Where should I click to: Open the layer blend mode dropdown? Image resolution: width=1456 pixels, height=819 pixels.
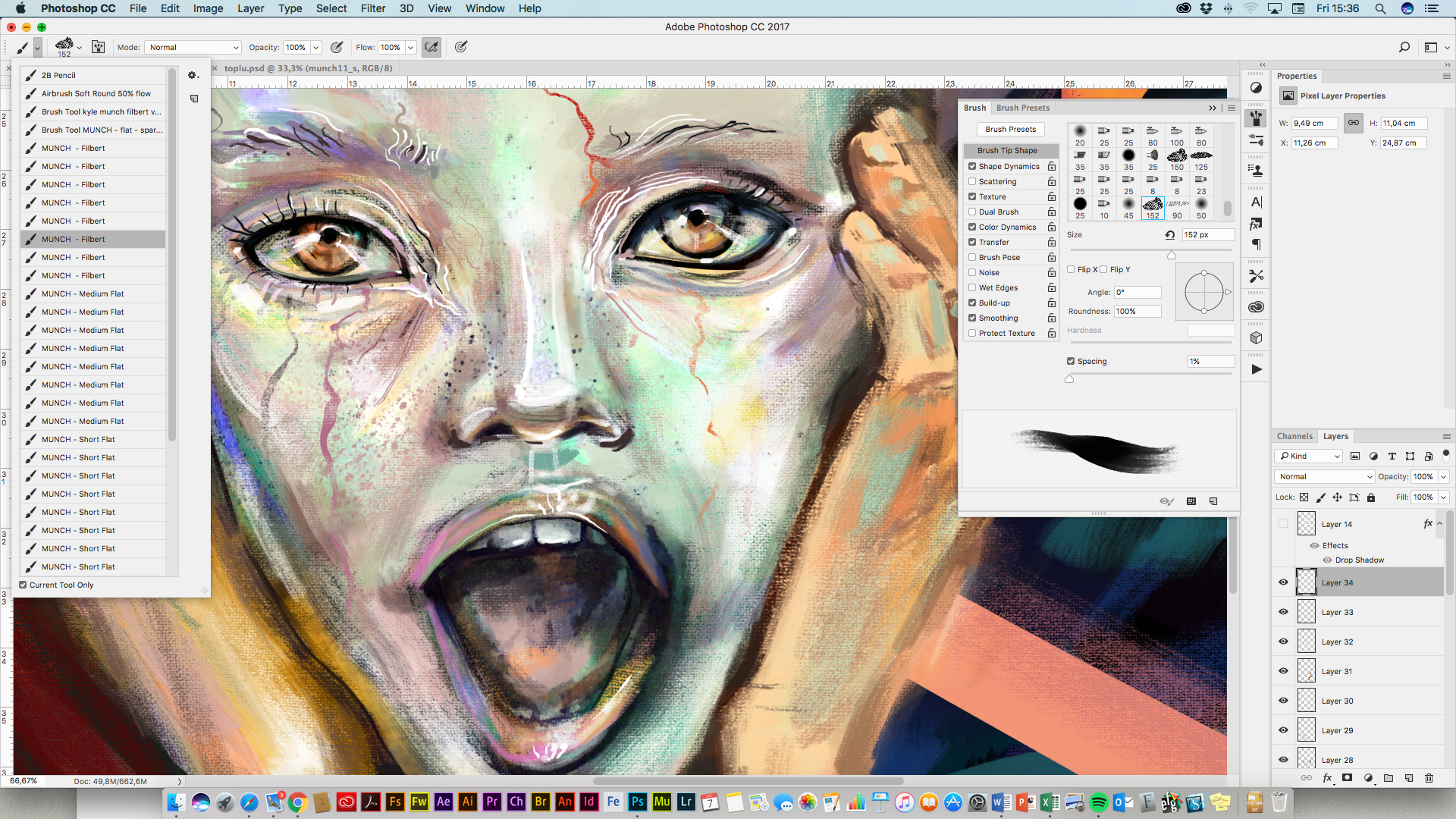point(1324,476)
